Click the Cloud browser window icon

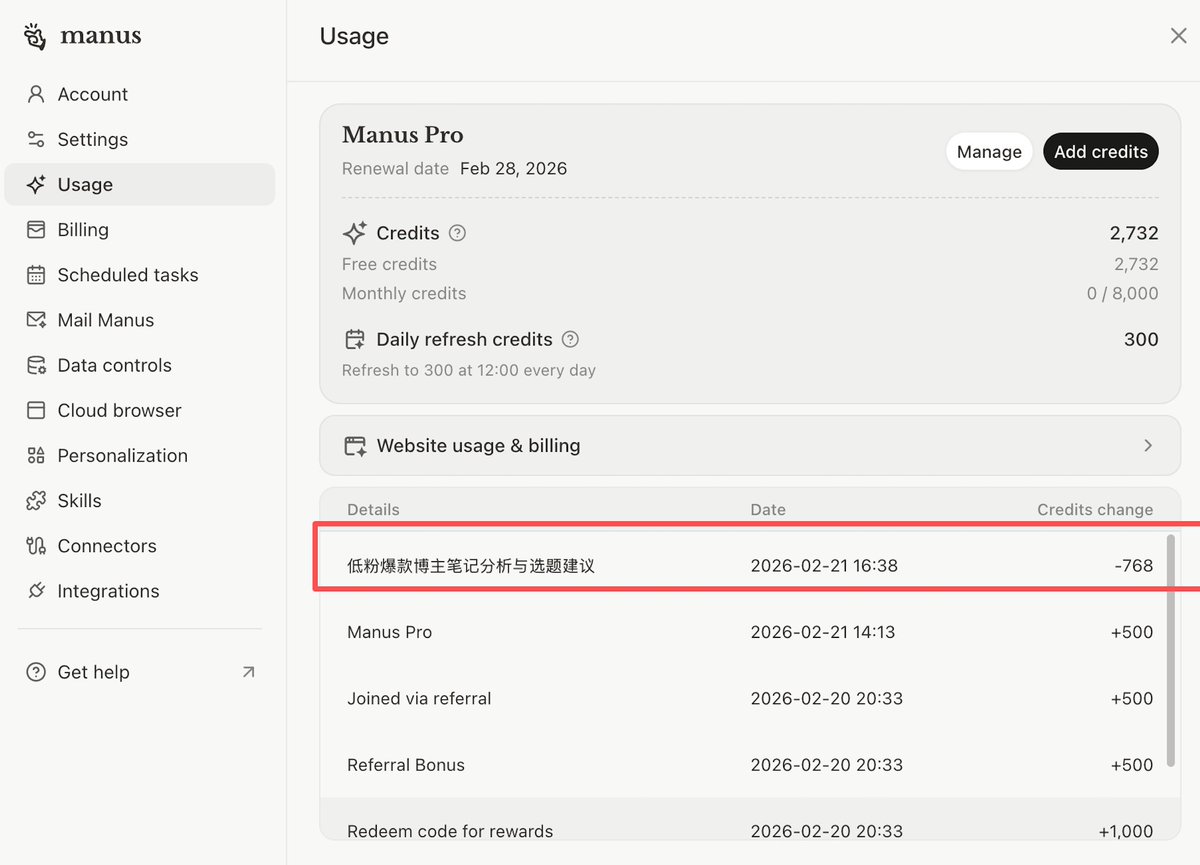pos(36,410)
